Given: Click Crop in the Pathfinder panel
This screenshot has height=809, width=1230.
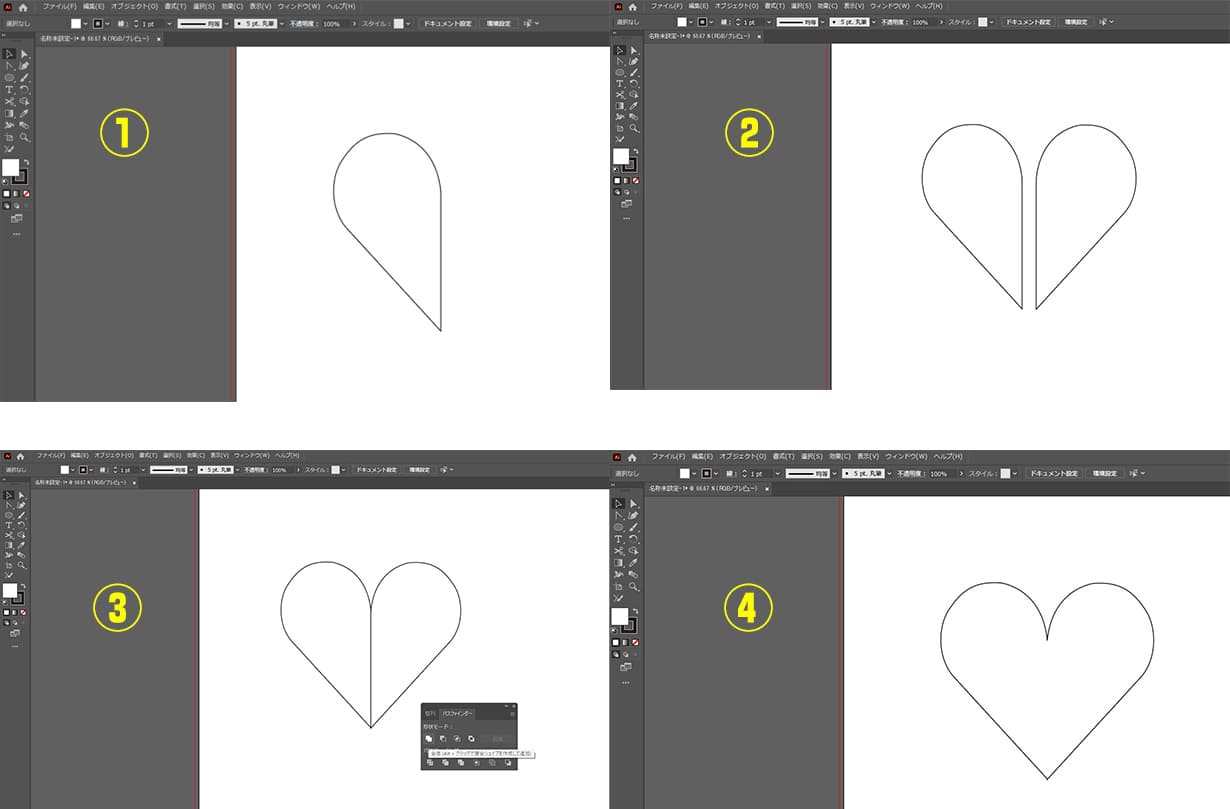Looking at the screenshot, I should pyautogui.click(x=477, y=763).
